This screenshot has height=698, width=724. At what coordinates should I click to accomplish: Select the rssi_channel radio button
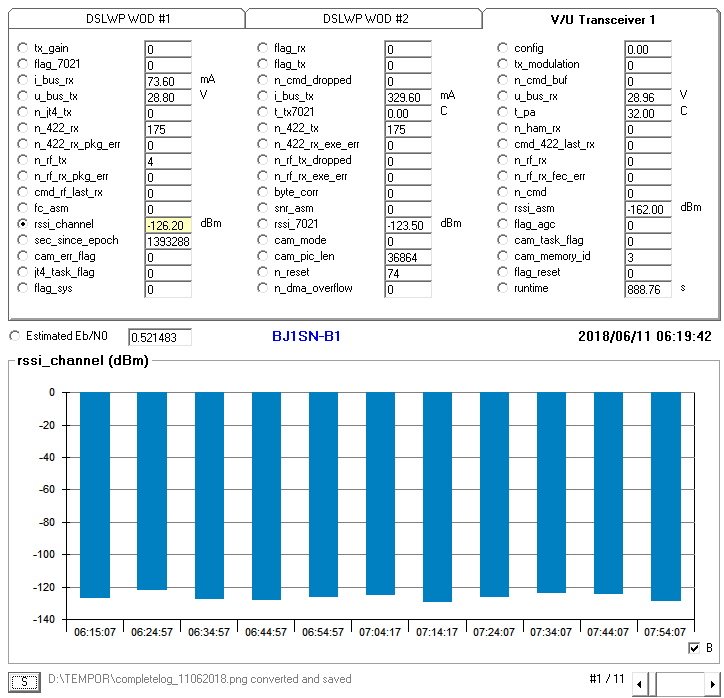tap(22, 224)
